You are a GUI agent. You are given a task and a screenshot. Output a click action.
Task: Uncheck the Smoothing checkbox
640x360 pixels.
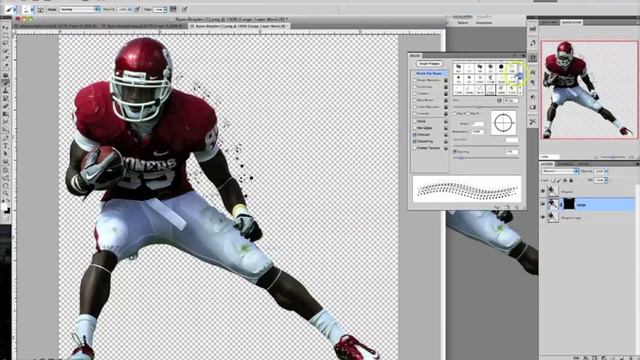tap(415, 141)
